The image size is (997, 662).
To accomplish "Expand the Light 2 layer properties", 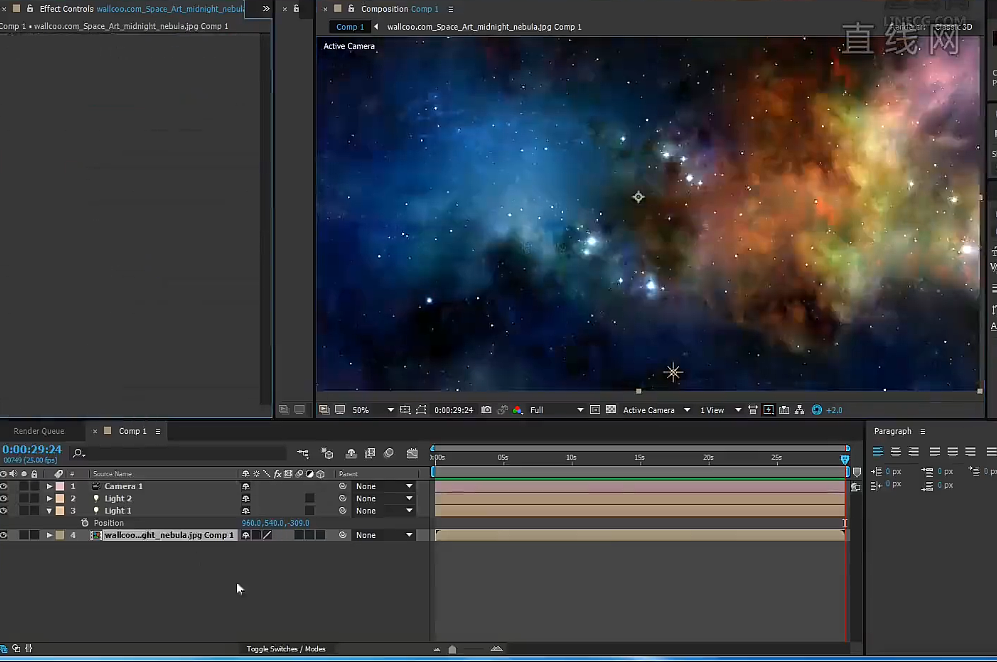I will [49, 499].
